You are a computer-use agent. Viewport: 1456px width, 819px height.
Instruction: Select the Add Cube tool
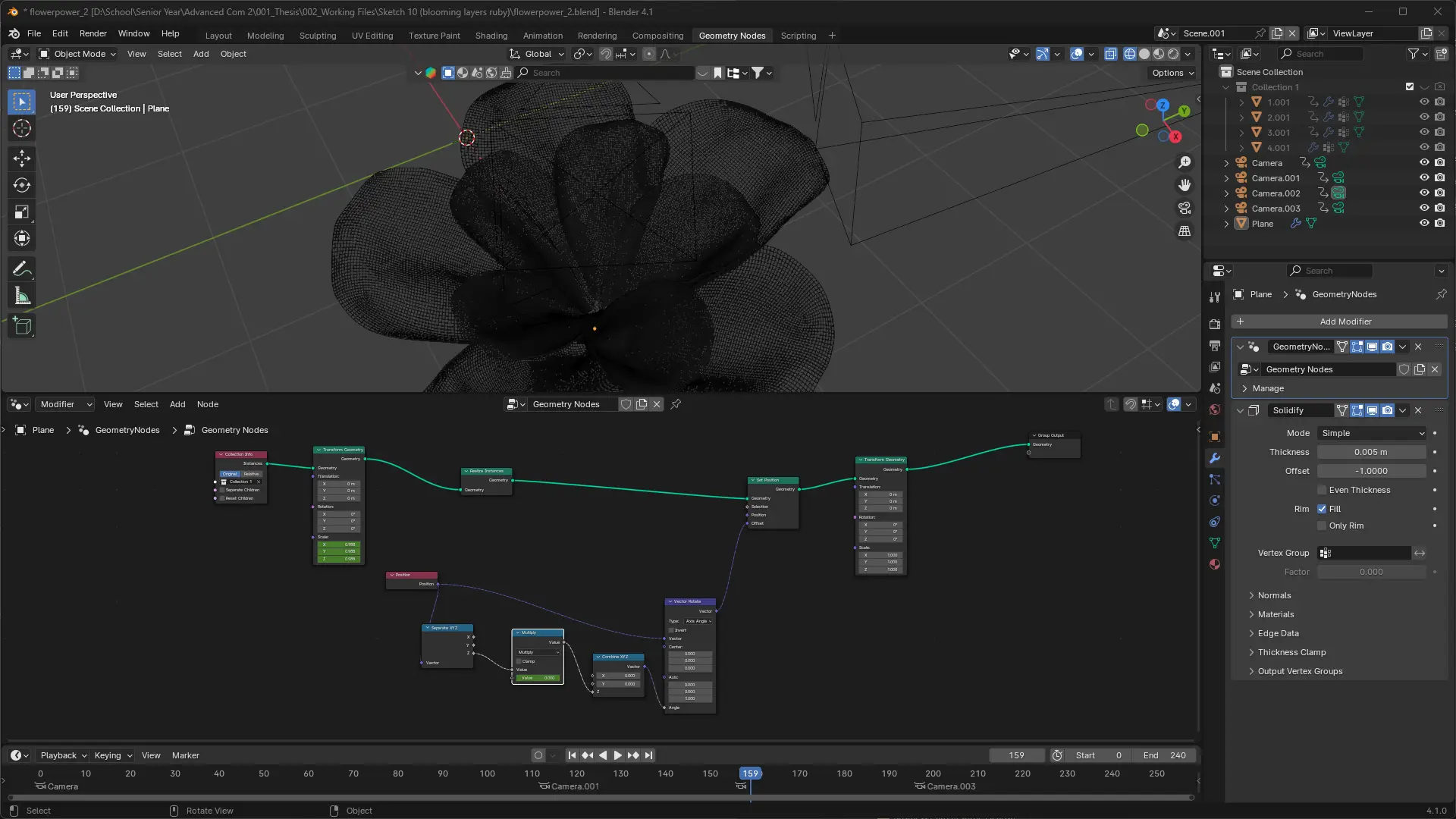pos(22,327)
